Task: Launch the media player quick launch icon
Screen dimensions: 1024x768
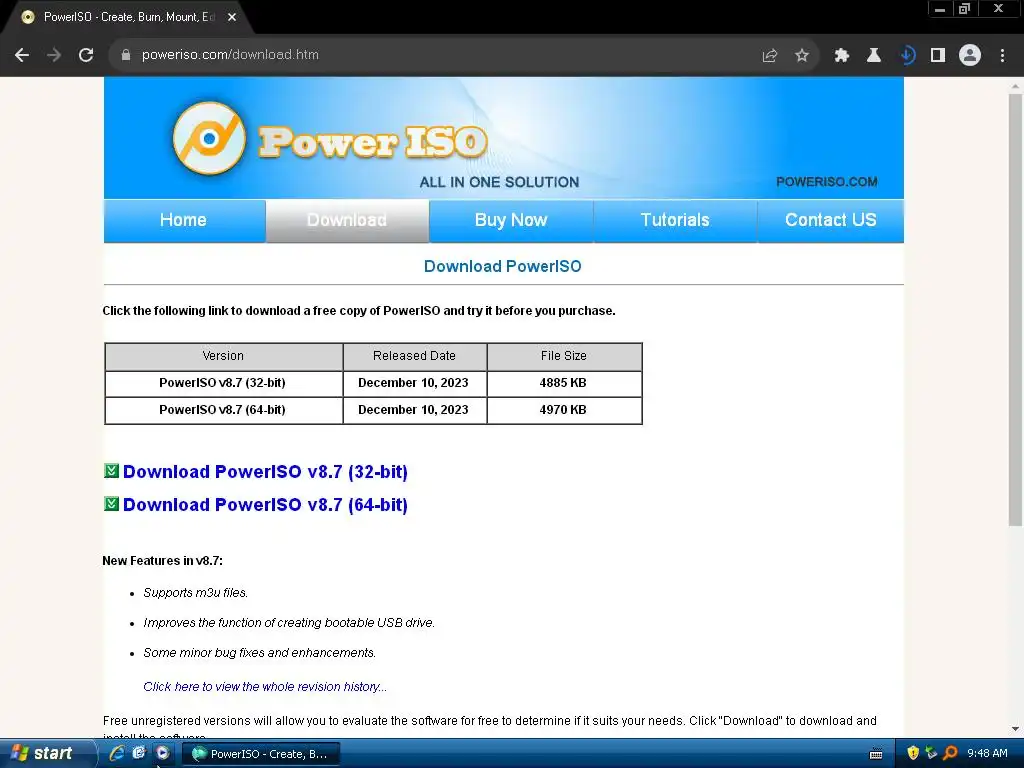Action: point(162,754)
